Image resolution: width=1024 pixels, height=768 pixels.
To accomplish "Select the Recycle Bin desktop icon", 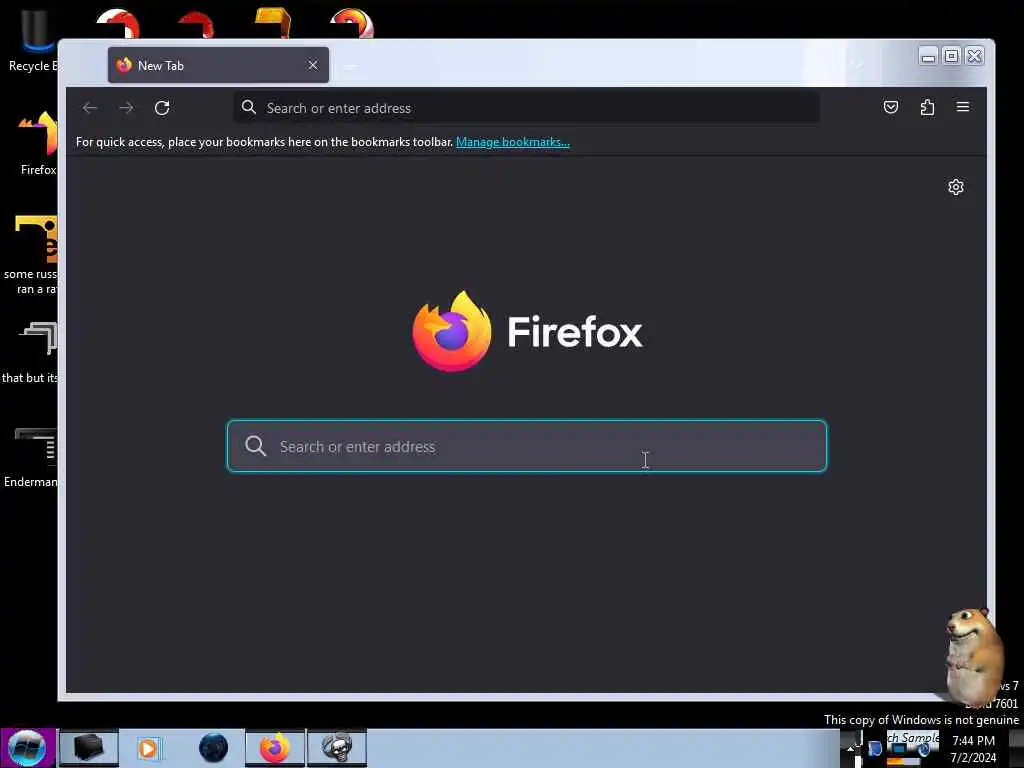I will pyautogui.click(x=34, y=40).
